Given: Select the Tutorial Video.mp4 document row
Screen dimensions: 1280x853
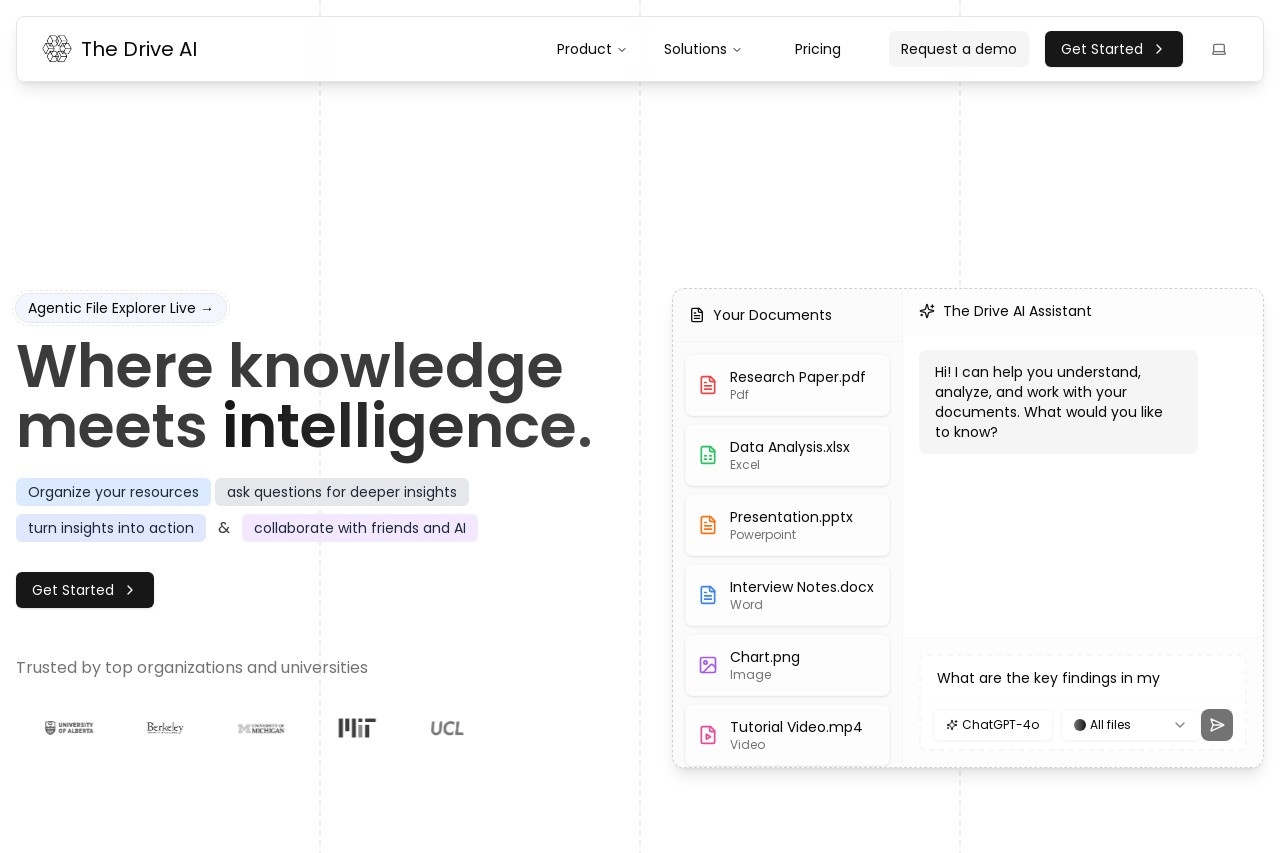Looking at the screenshot, I should pos(787,735).
